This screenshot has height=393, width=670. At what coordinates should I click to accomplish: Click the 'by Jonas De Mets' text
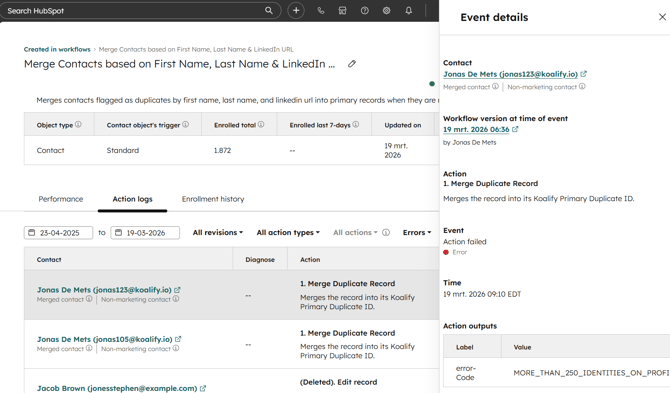[470, 143]
